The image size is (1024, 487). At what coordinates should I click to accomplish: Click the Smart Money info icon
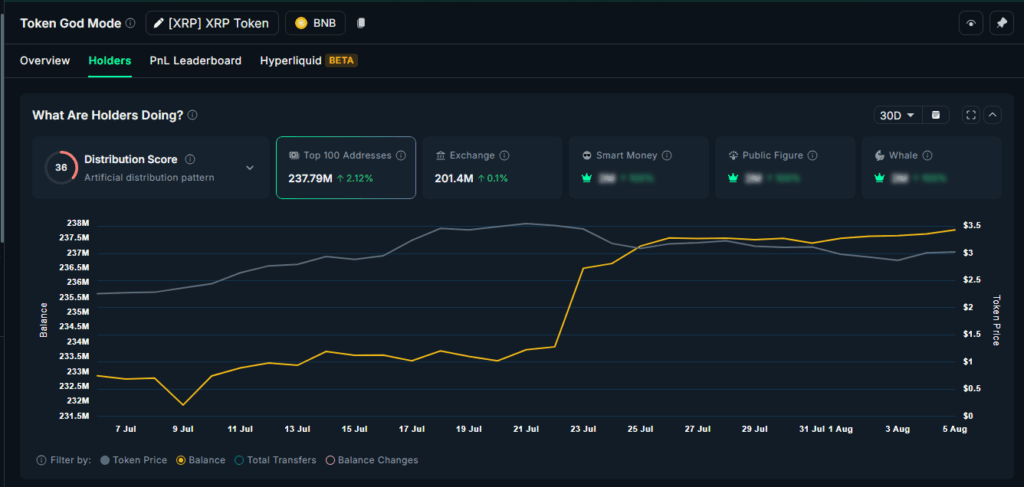(667, 156)
